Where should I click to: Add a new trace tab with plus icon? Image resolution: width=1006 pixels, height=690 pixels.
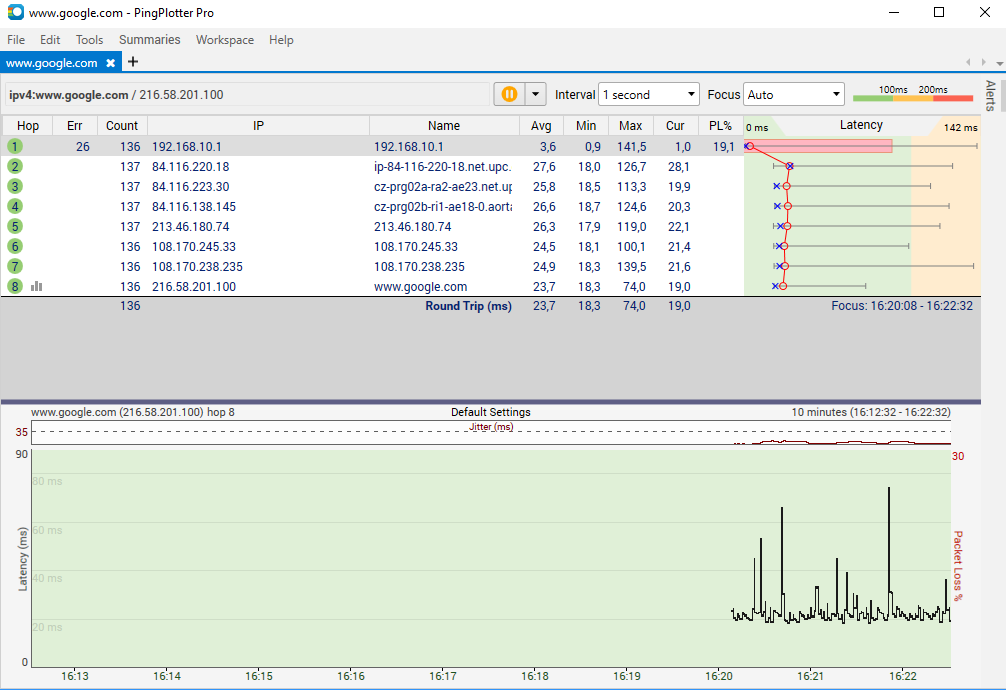tap(133, 62)
